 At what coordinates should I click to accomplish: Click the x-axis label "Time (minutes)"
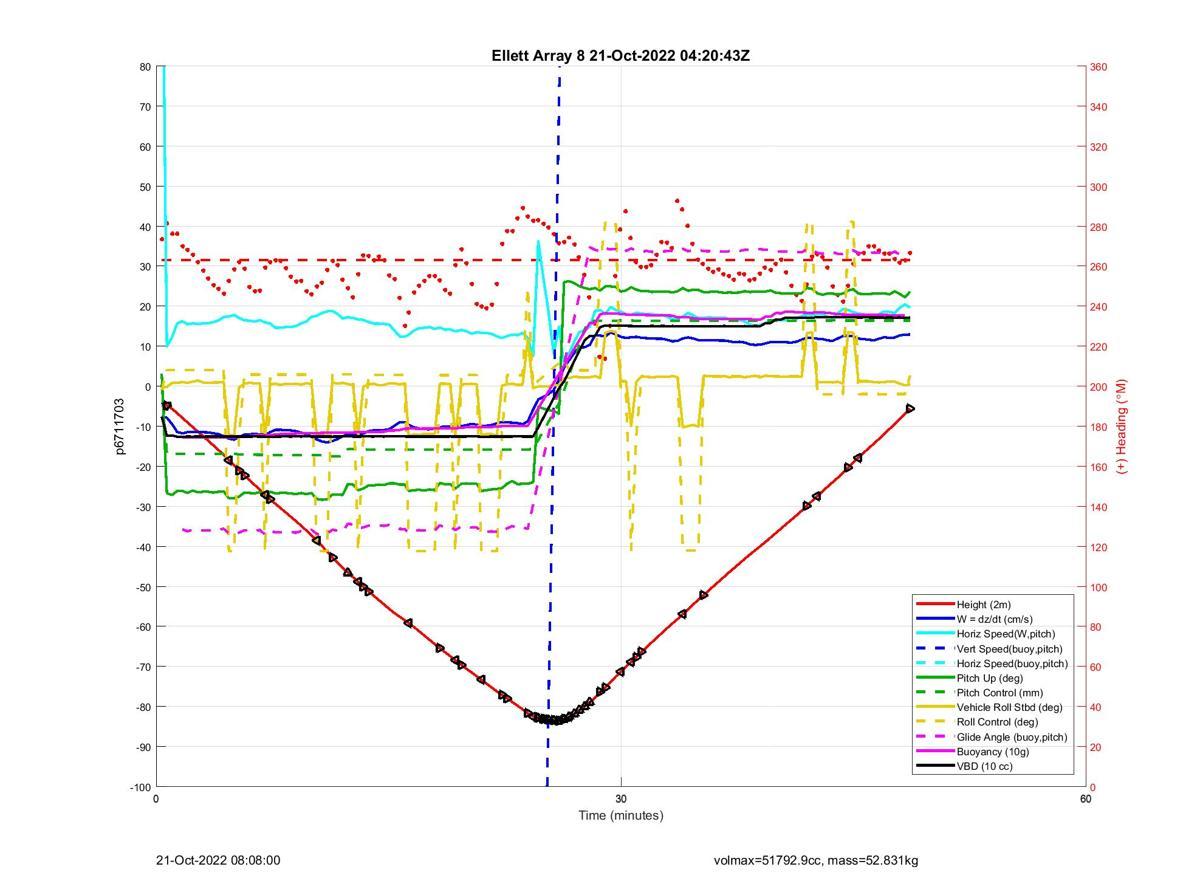pos(620,815)
